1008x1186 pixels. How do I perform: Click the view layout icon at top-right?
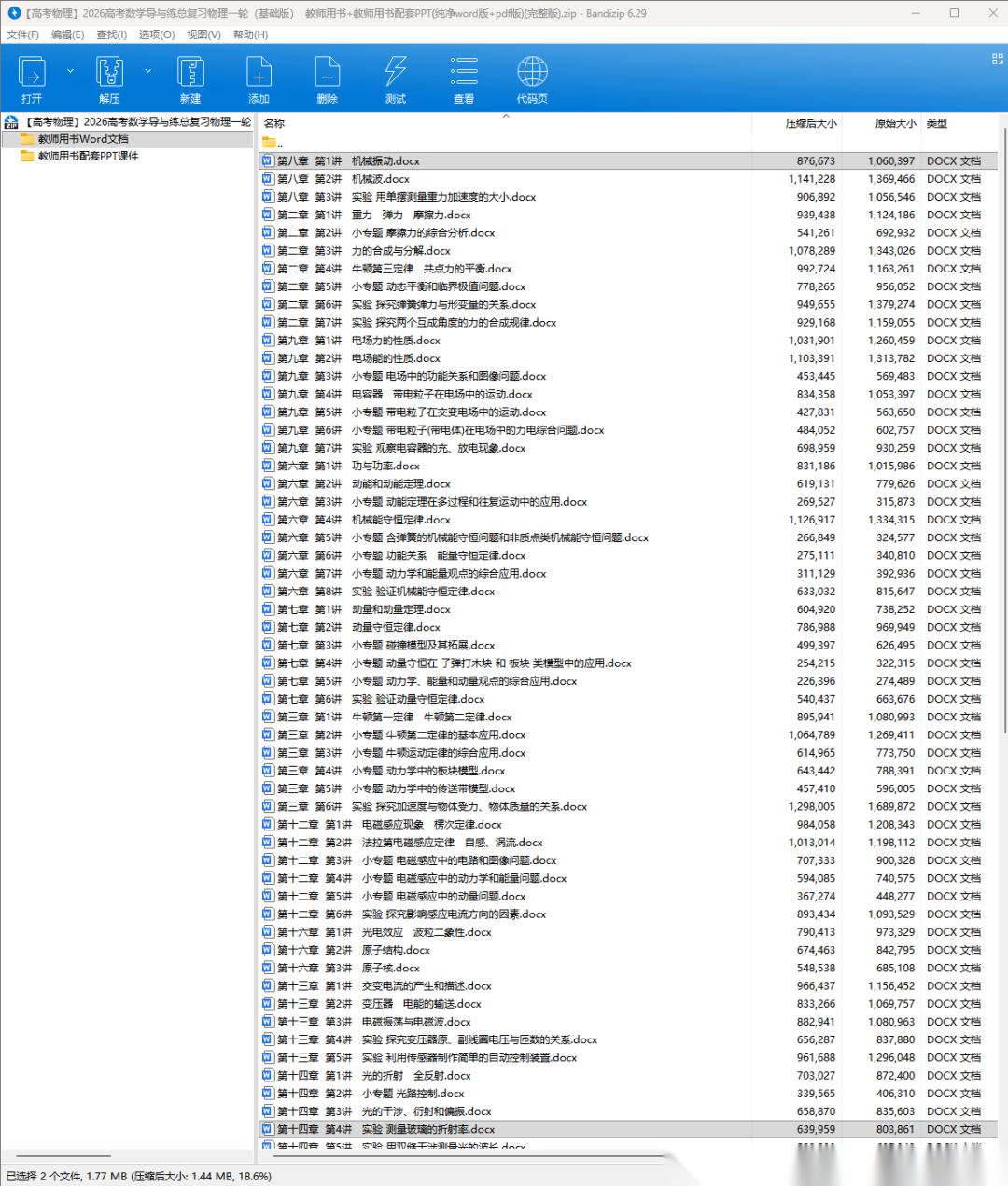pyautogui.click(x=997, y=59)
